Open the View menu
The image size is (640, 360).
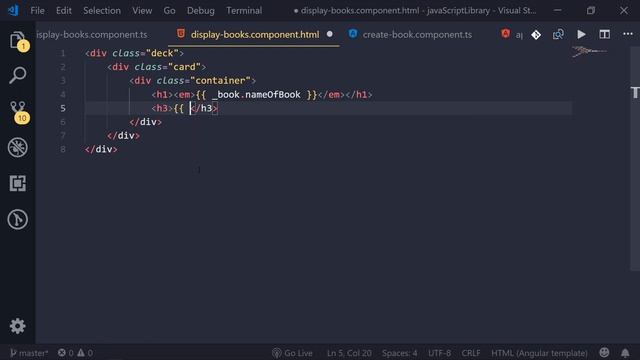142,11
